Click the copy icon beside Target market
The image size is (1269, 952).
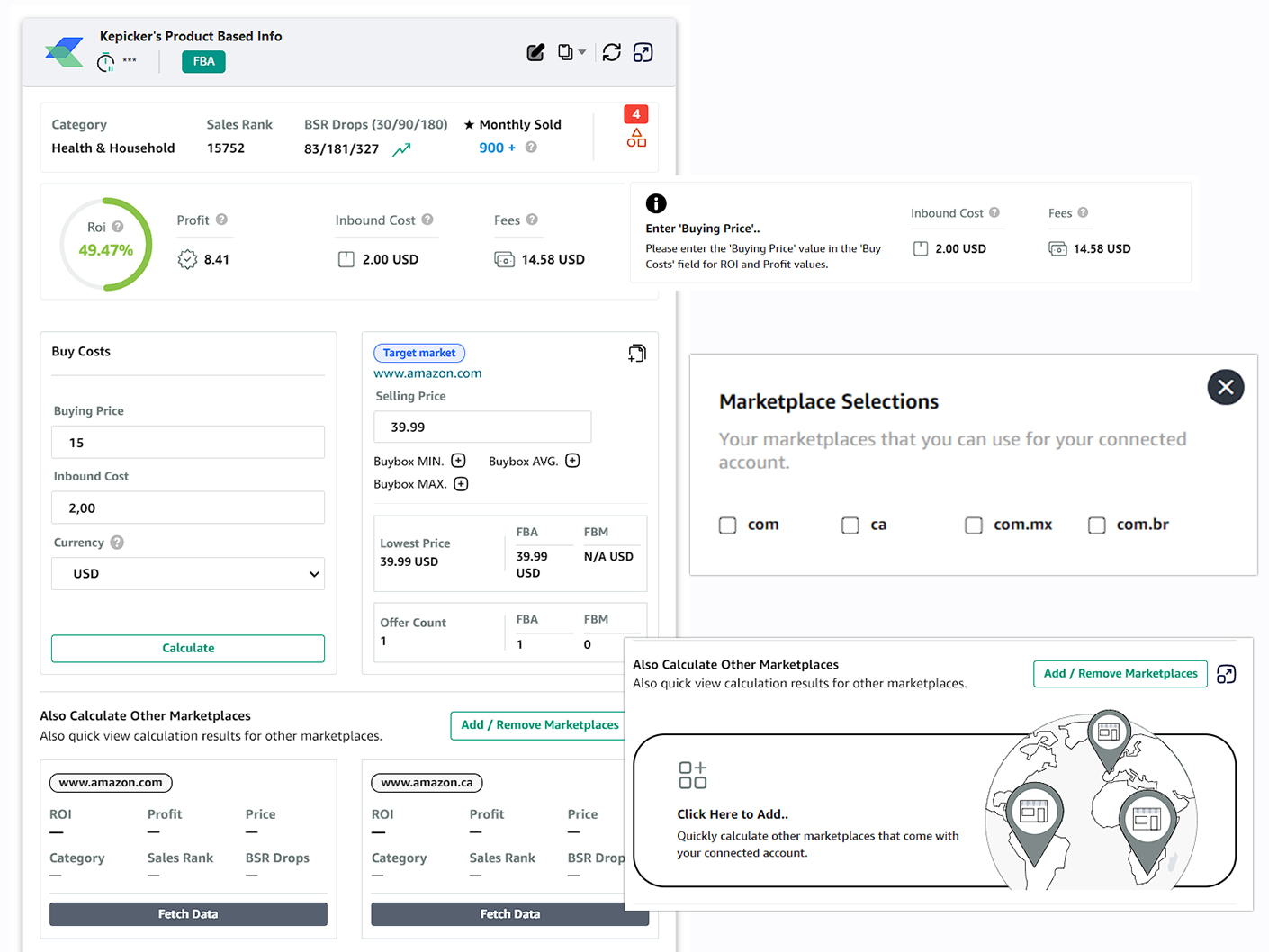(x=637, y=353)
